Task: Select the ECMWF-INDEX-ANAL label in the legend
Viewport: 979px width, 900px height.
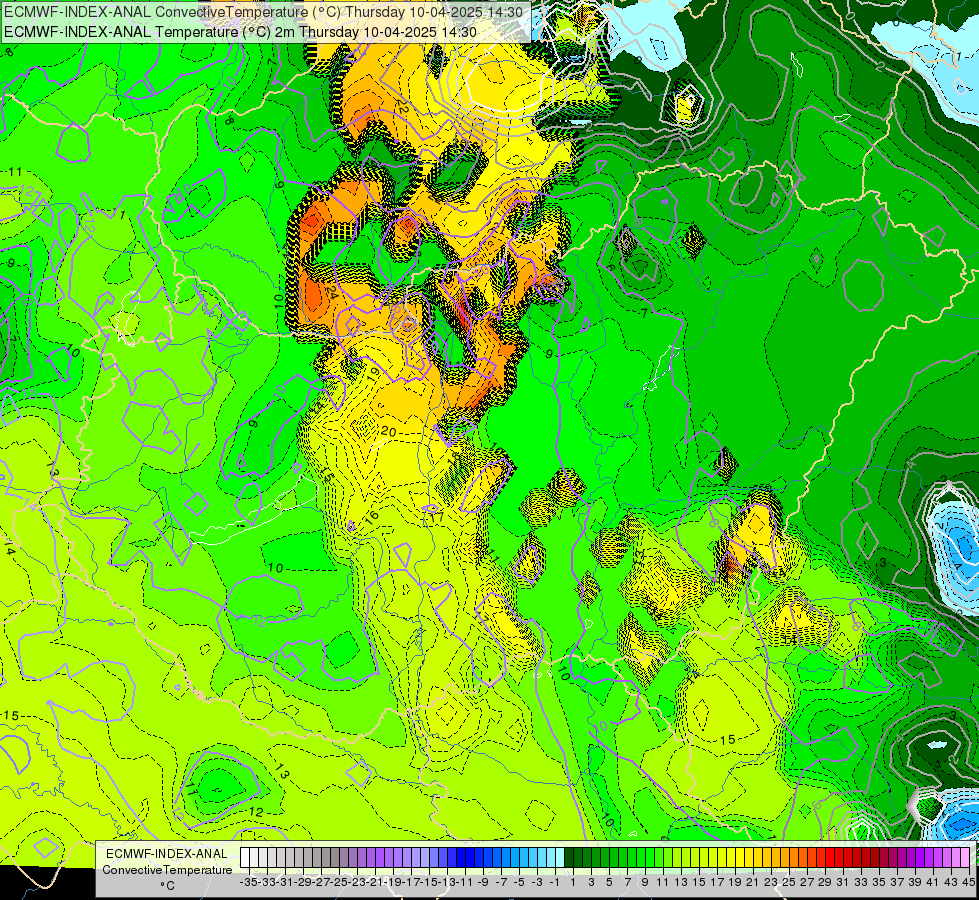Action: click(167, 854)
